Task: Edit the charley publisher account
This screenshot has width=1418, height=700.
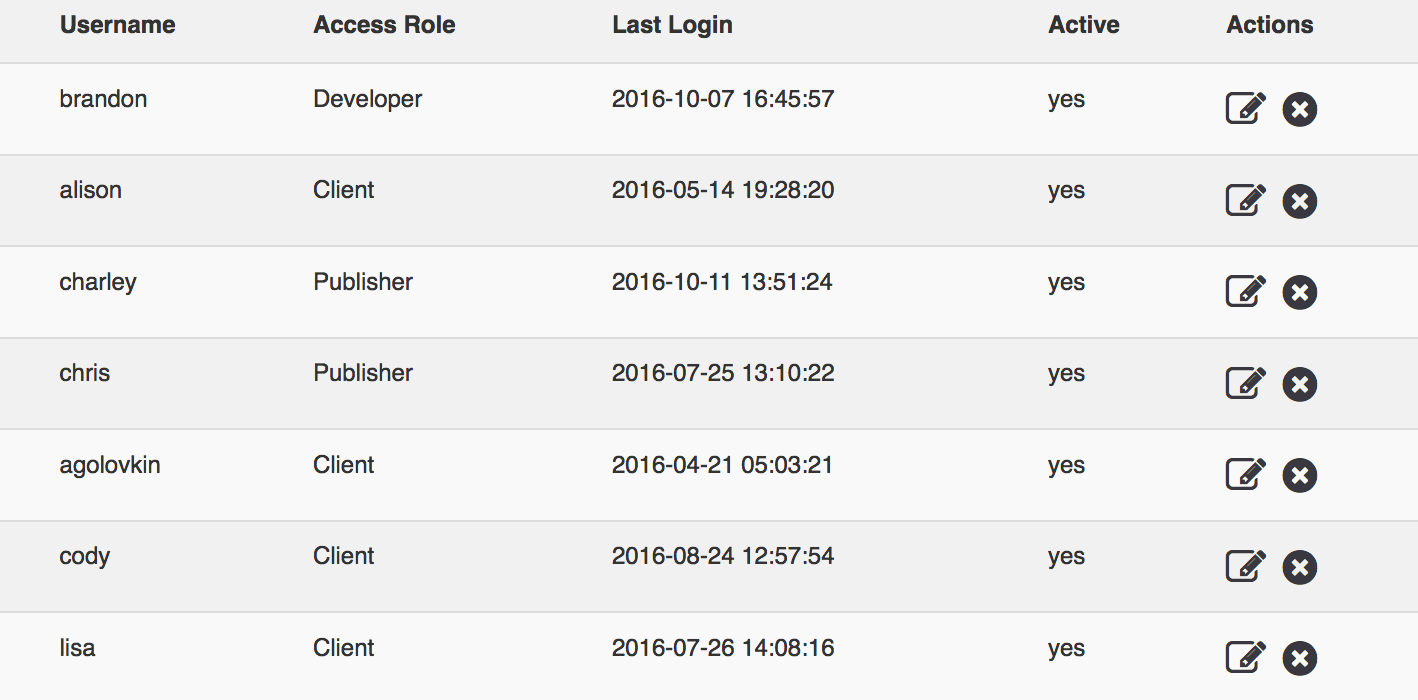Action: [x=1246, y=291]
